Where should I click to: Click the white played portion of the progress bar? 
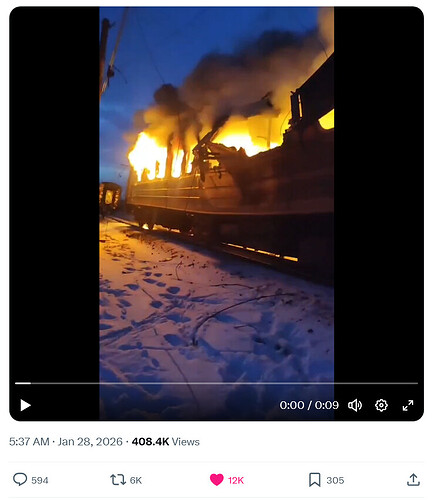point(23,383)
